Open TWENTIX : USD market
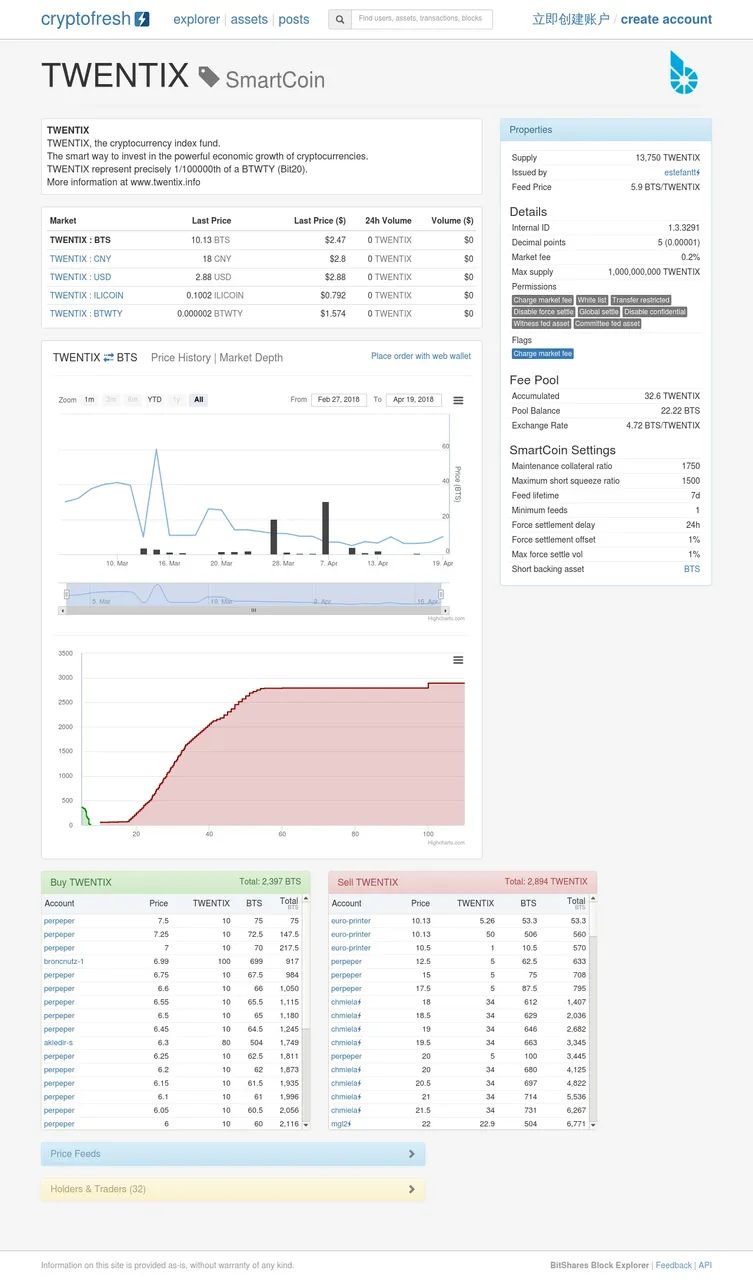Screen dimensions: 753x1280 (x=80, y=277)
